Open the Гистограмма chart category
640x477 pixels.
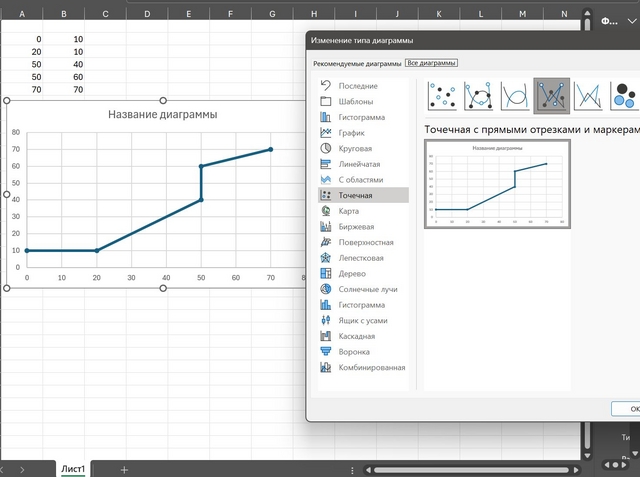tap(362, 117)
